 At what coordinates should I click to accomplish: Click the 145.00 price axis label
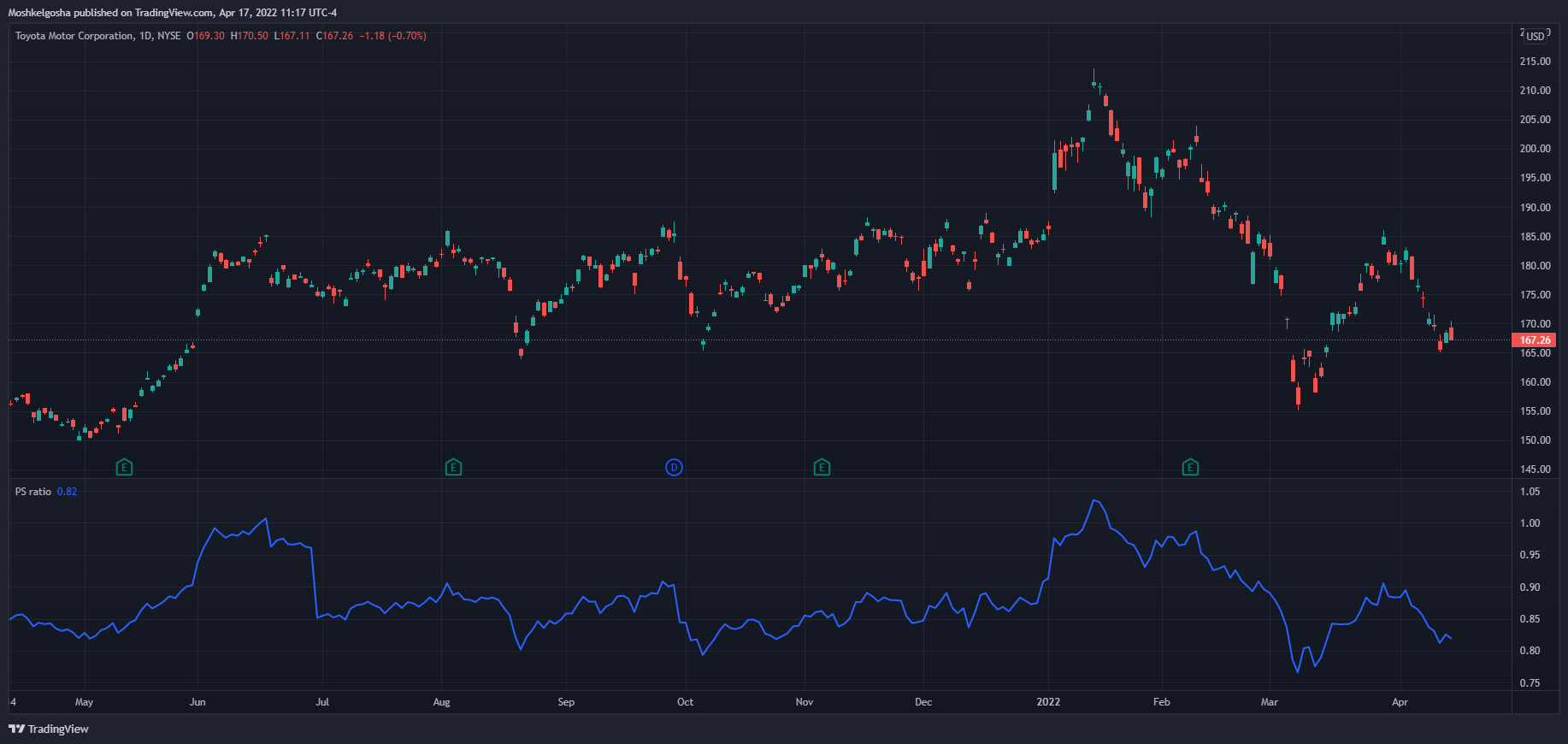click(x=1535, y=469)
